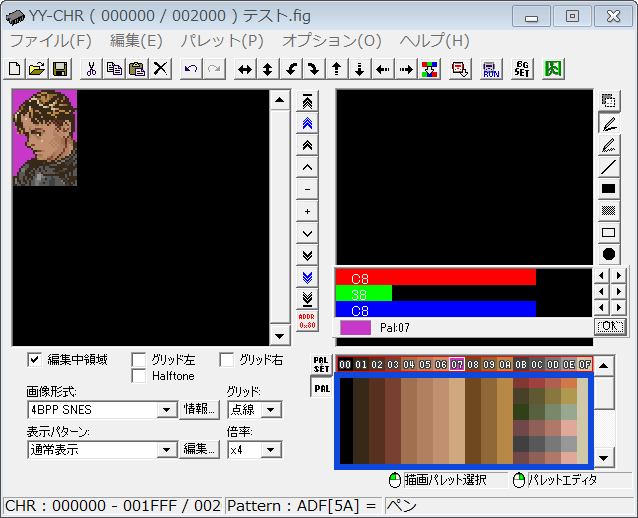Click CHR view scrollbar down arrow
Image resolution: width=638 pixels, height=518 pixels.
coord(280,336)
